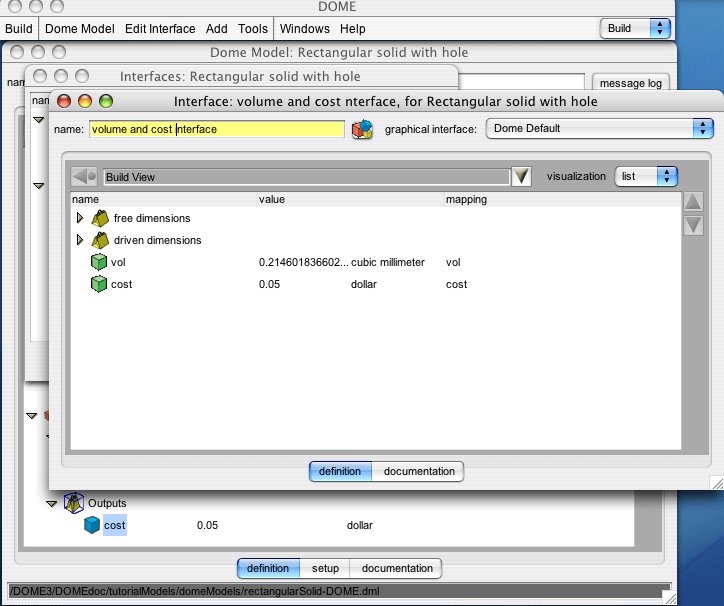Close the interface window with red button

click(x=64, y=101)
